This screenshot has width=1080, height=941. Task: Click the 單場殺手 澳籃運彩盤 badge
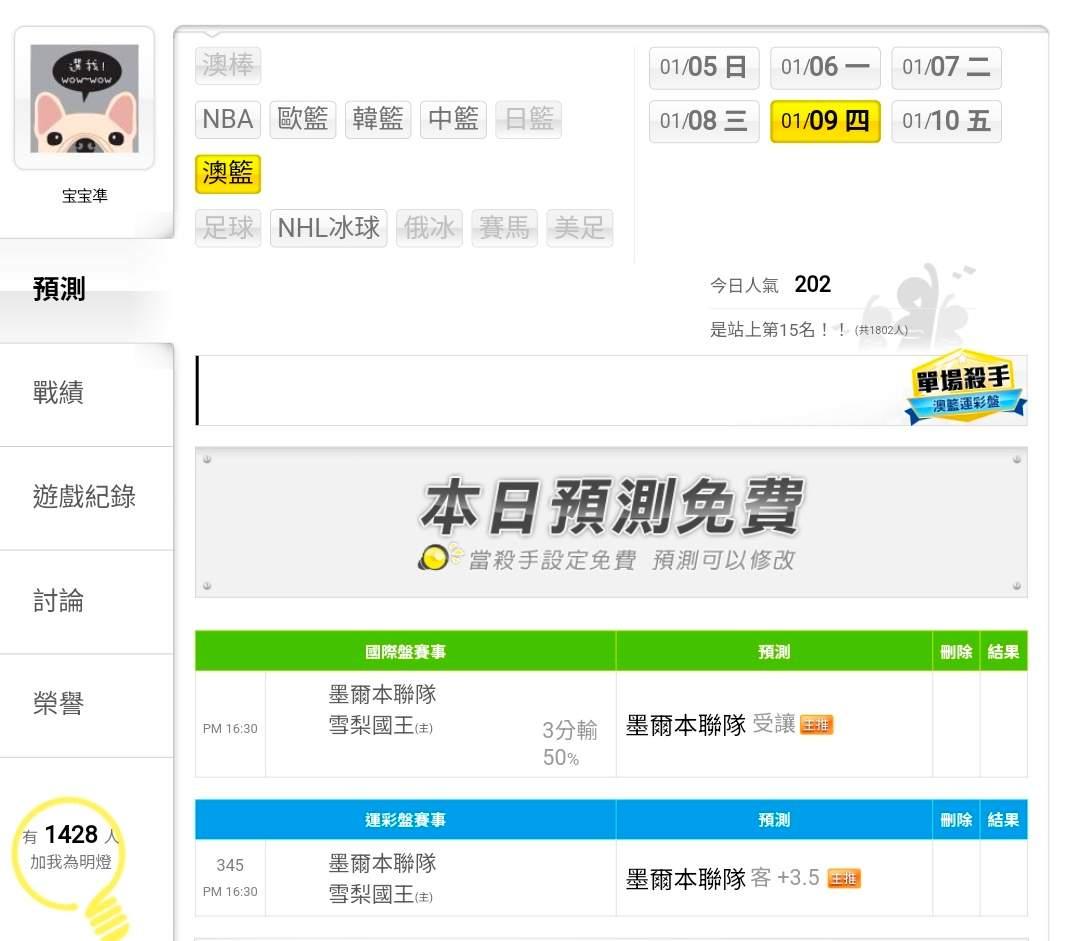[x=964, y=387]
